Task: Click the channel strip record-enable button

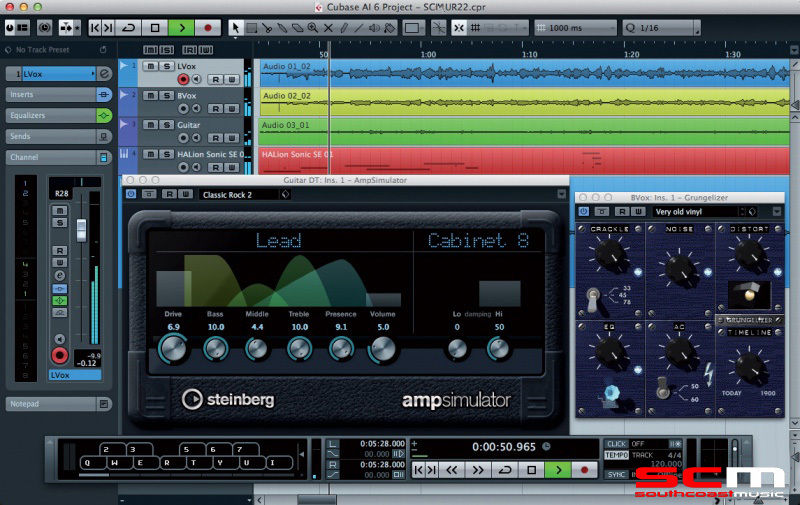Action: pyautogui.click(x=59, y=355)
